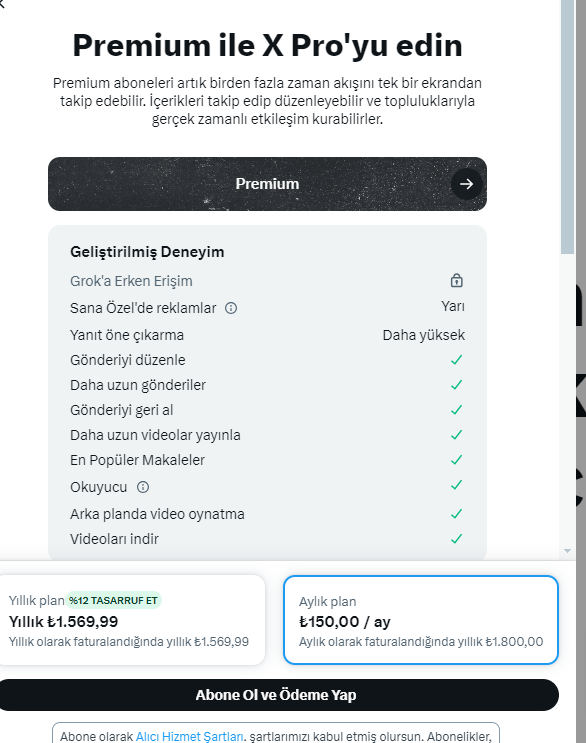The image size is (586, 743).
Task: Click the Grok'a Erken Erişim feature row
Action: [x=267, y=281]
